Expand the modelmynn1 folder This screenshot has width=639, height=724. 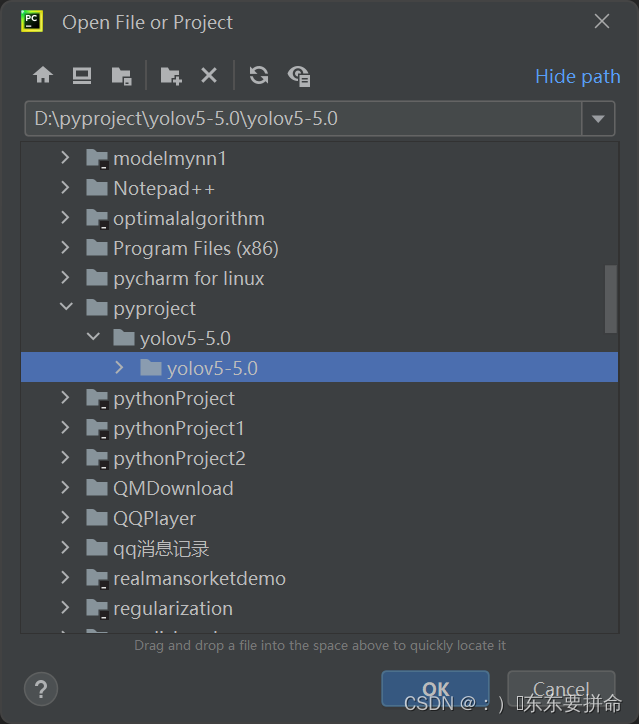click(x=65, y=158)
